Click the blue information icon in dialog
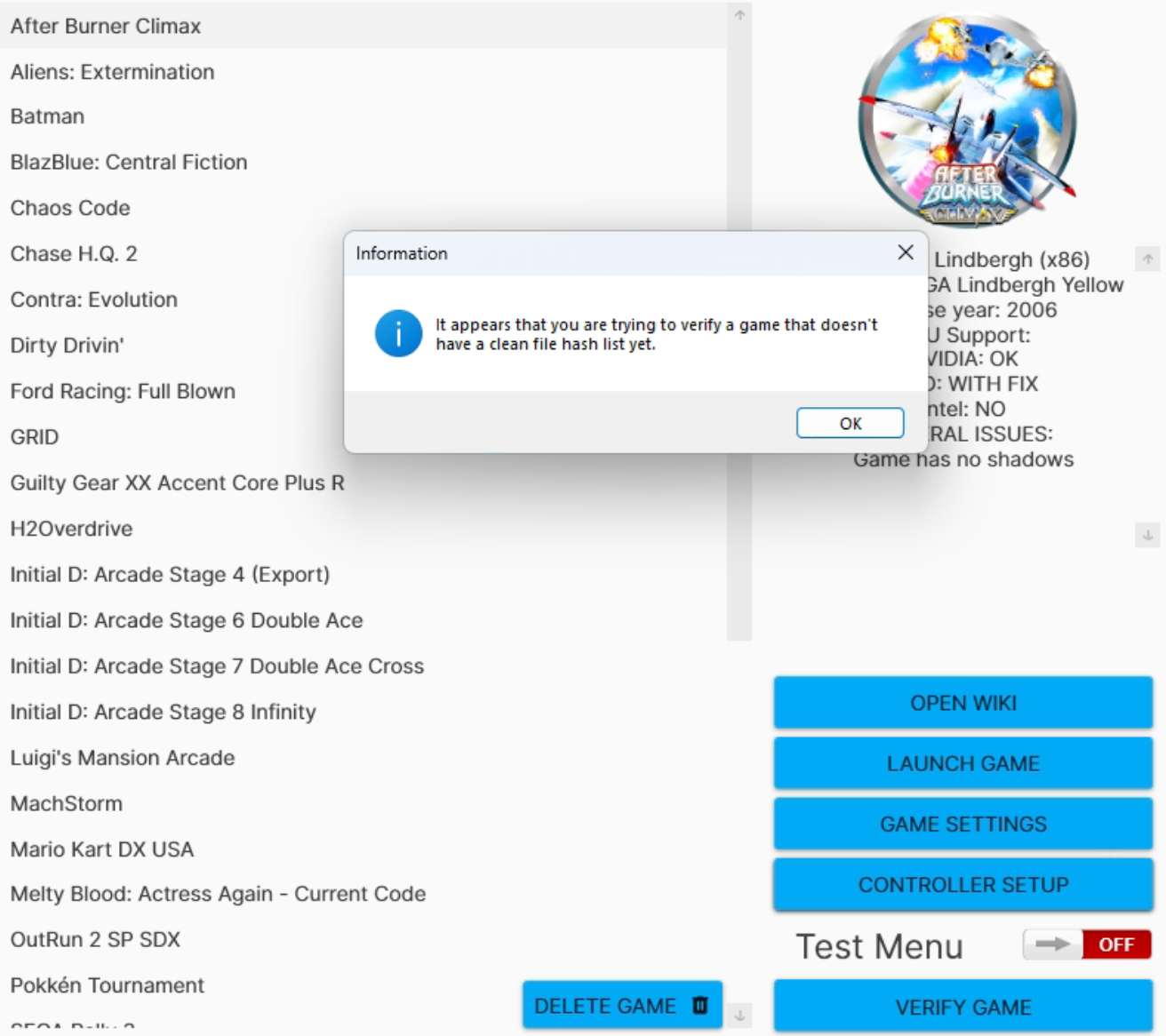Screen dimensions: 1166x1036 pos(398,334)
